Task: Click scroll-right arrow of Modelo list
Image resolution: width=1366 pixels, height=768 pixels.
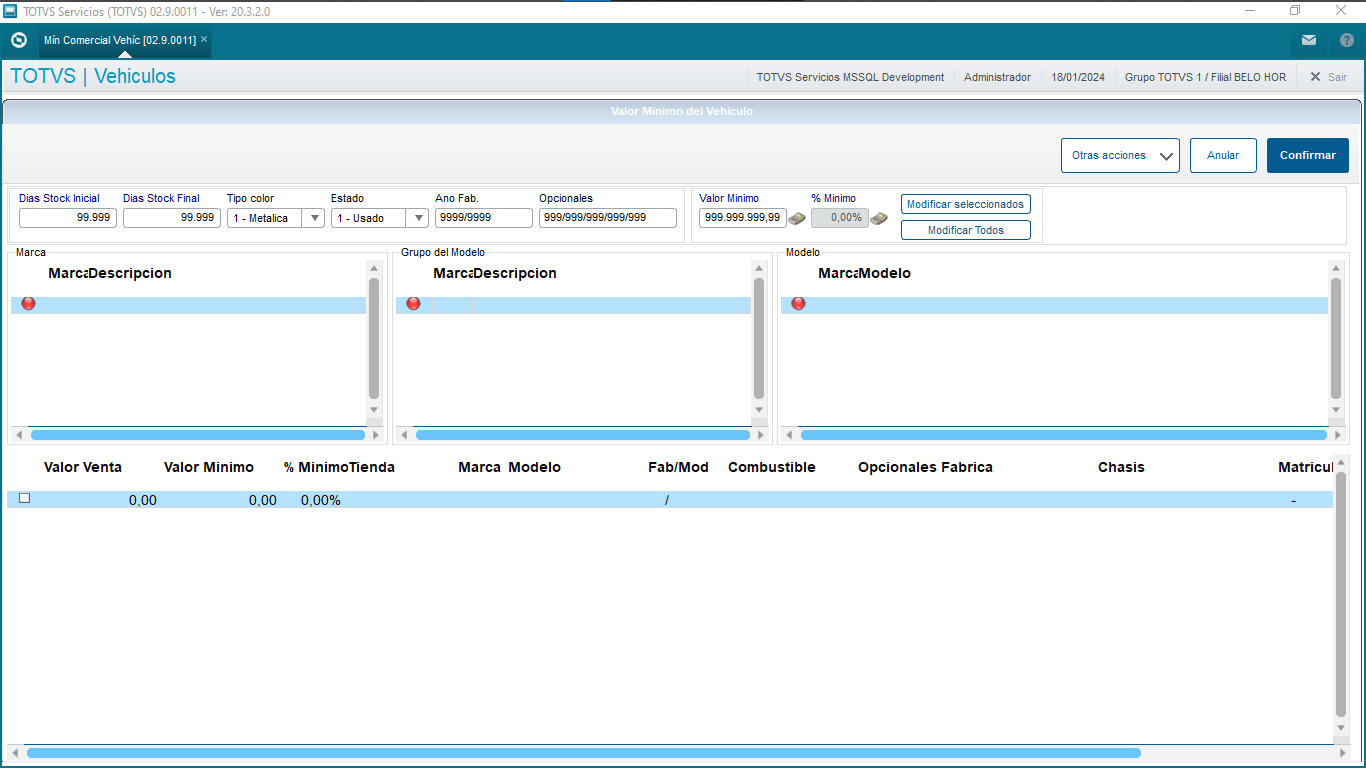Action: [1338, 435]
